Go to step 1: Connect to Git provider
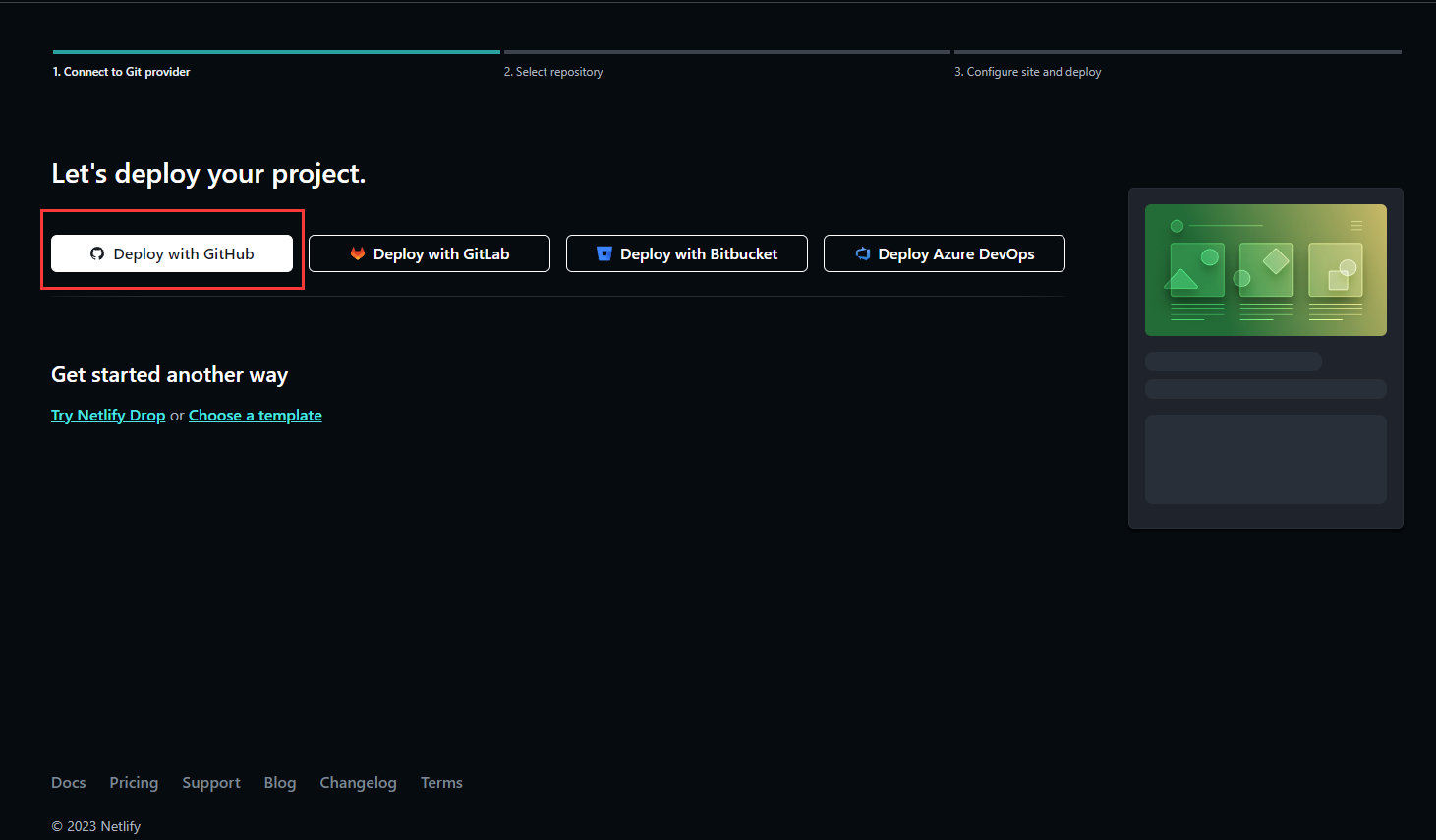 (121, 71)
